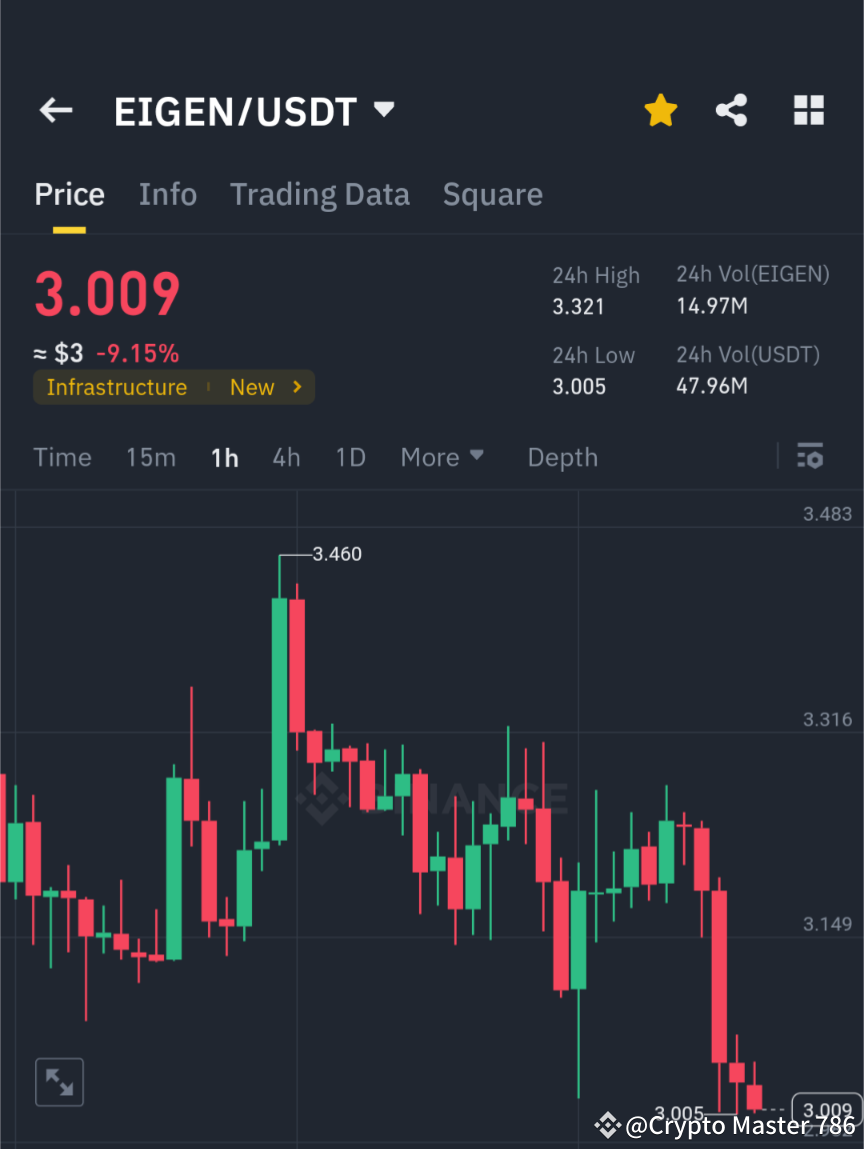Image resolution: width=864 pixels, height=1149 pixels.
Task: Open the chart settings icon beside Depth
Action: point(810,457)
